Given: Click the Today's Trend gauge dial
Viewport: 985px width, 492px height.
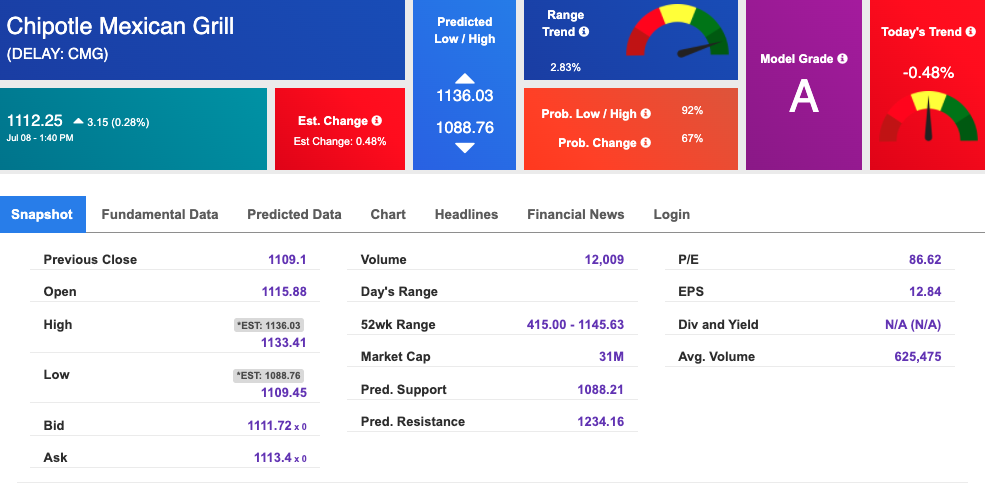Looking at the screenshot, I should (x=928, y=116).
